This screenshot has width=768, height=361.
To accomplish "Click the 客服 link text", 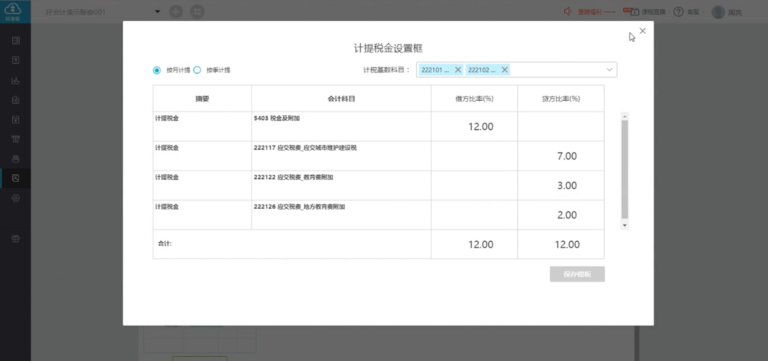I will 693,12.
